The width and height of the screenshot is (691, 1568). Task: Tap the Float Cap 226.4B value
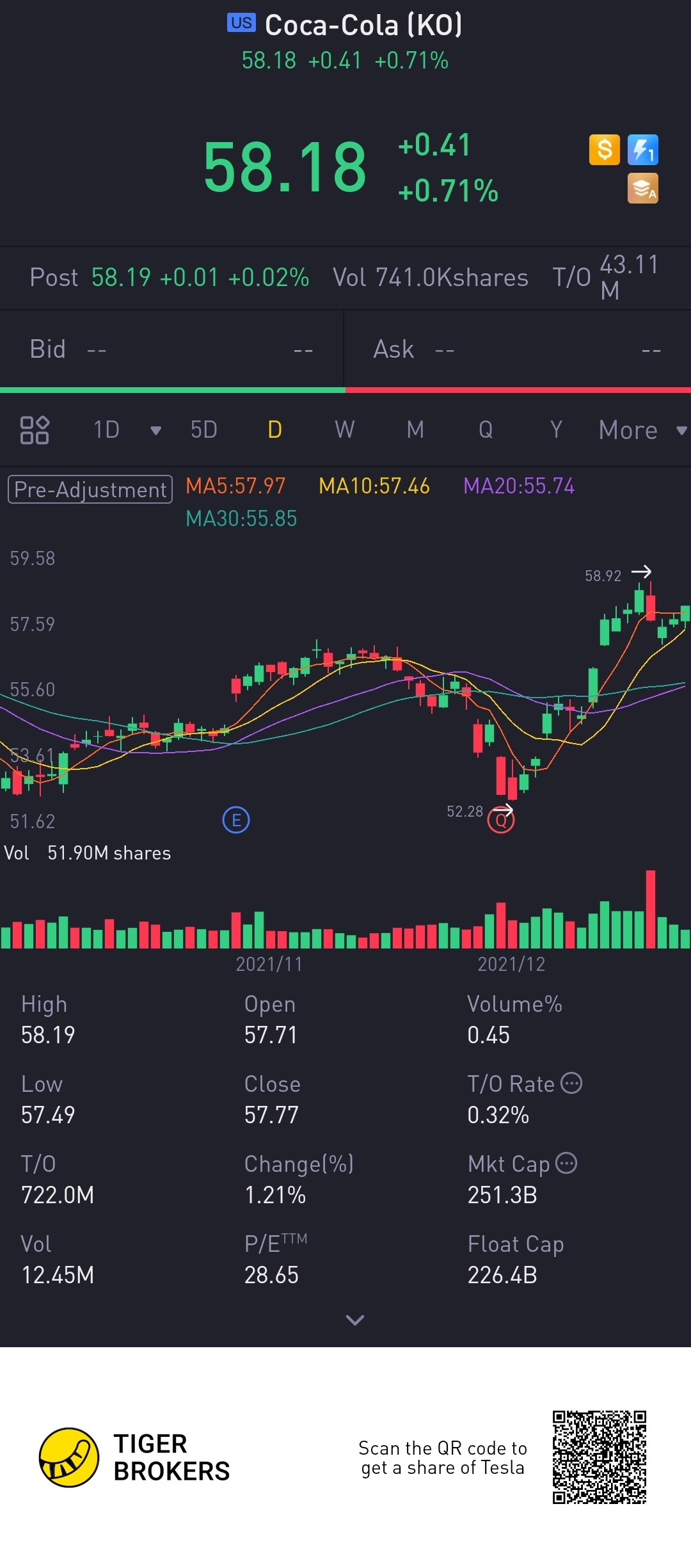pyautogui.click(x=502, y=1275)
